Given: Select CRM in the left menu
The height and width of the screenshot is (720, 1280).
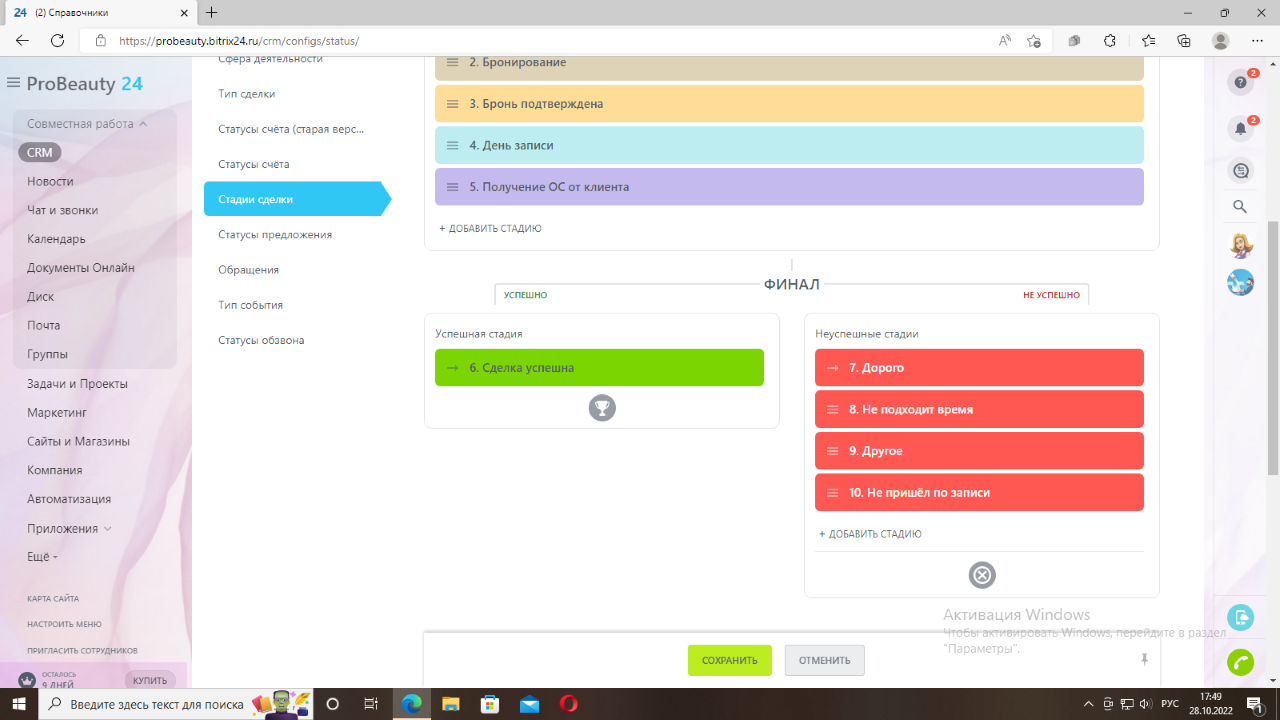Looking at the screenshot, I should [x=39, y=153].
